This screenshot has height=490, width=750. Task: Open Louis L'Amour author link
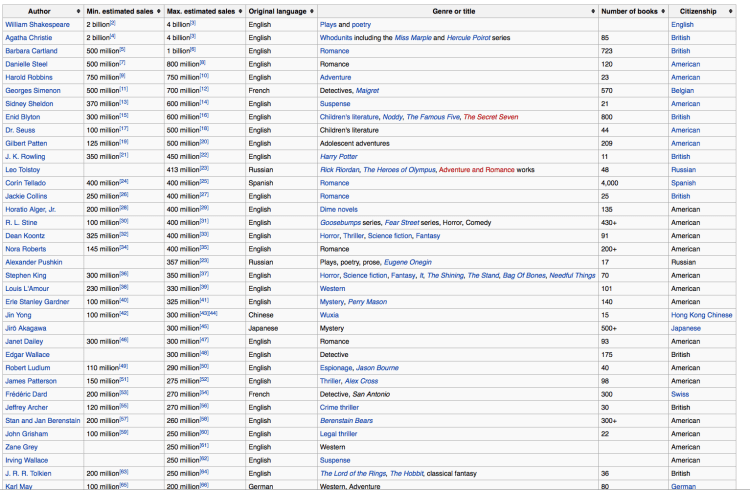27,289
